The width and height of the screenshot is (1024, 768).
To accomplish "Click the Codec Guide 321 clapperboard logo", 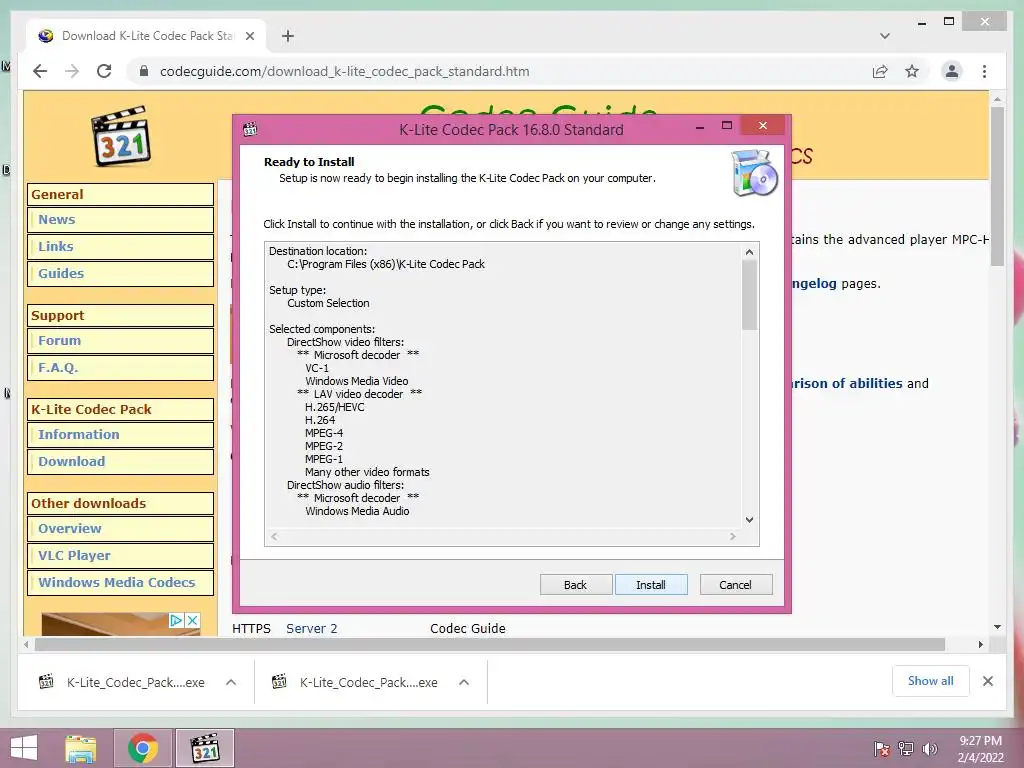I will tap(121, 135).
